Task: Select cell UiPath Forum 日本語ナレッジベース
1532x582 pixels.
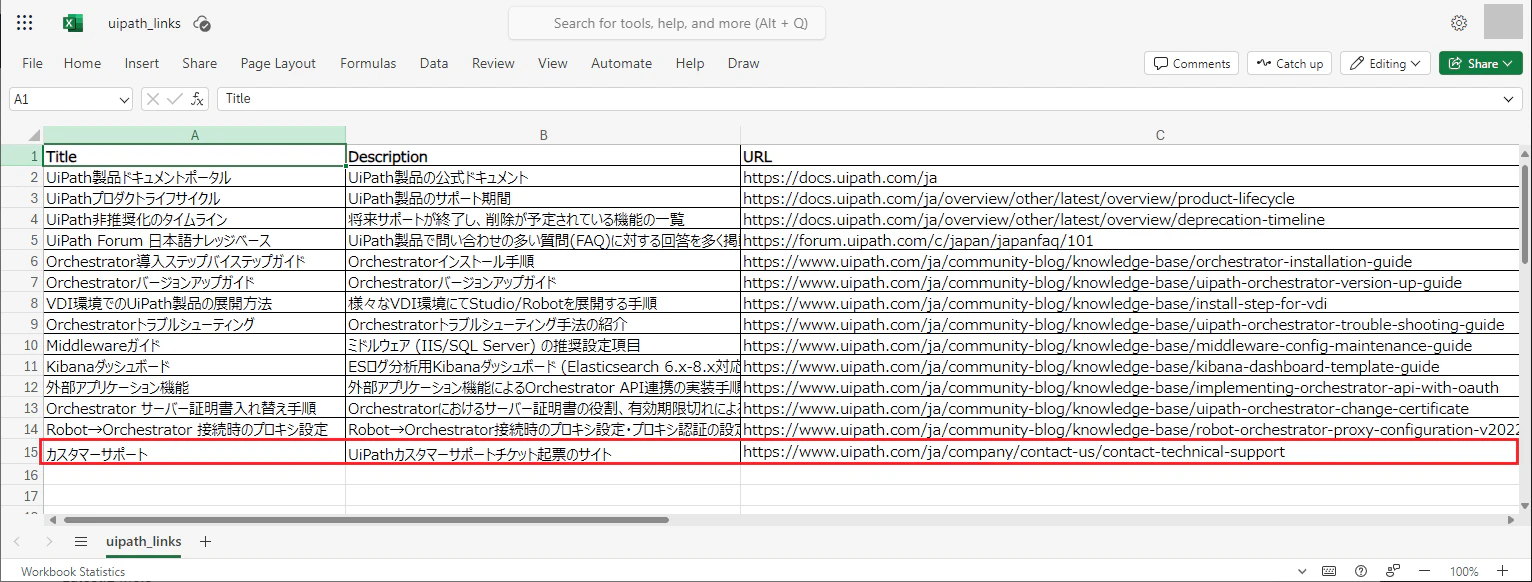Action: tap(194, 240)
